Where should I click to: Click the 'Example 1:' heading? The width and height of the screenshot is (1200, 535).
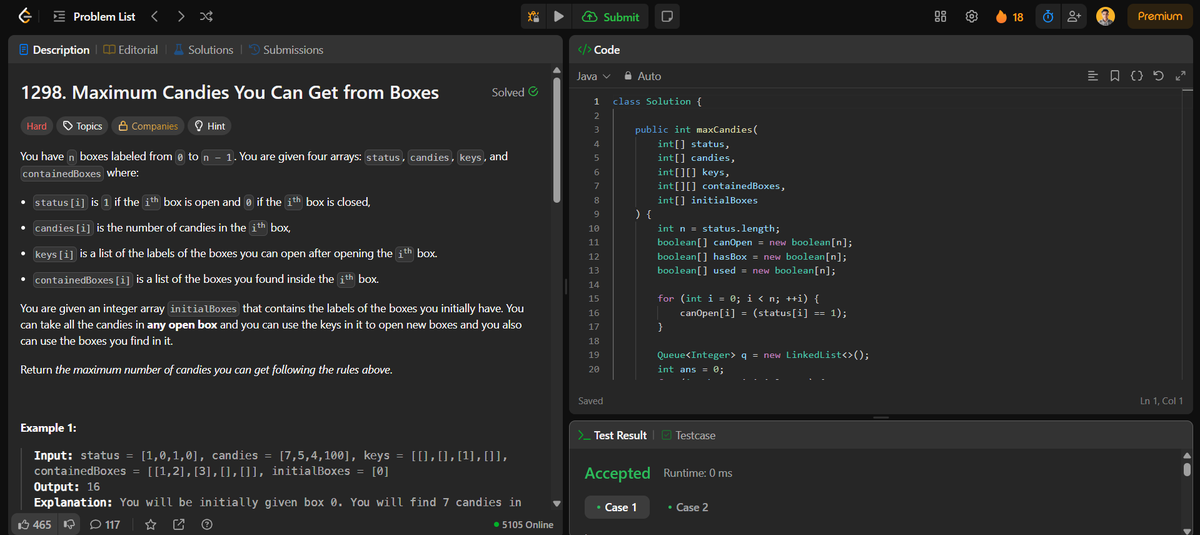[49, 428]
